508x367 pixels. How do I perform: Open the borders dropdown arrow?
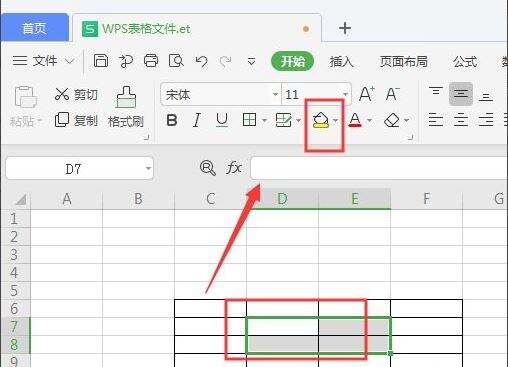click(264, 120)
